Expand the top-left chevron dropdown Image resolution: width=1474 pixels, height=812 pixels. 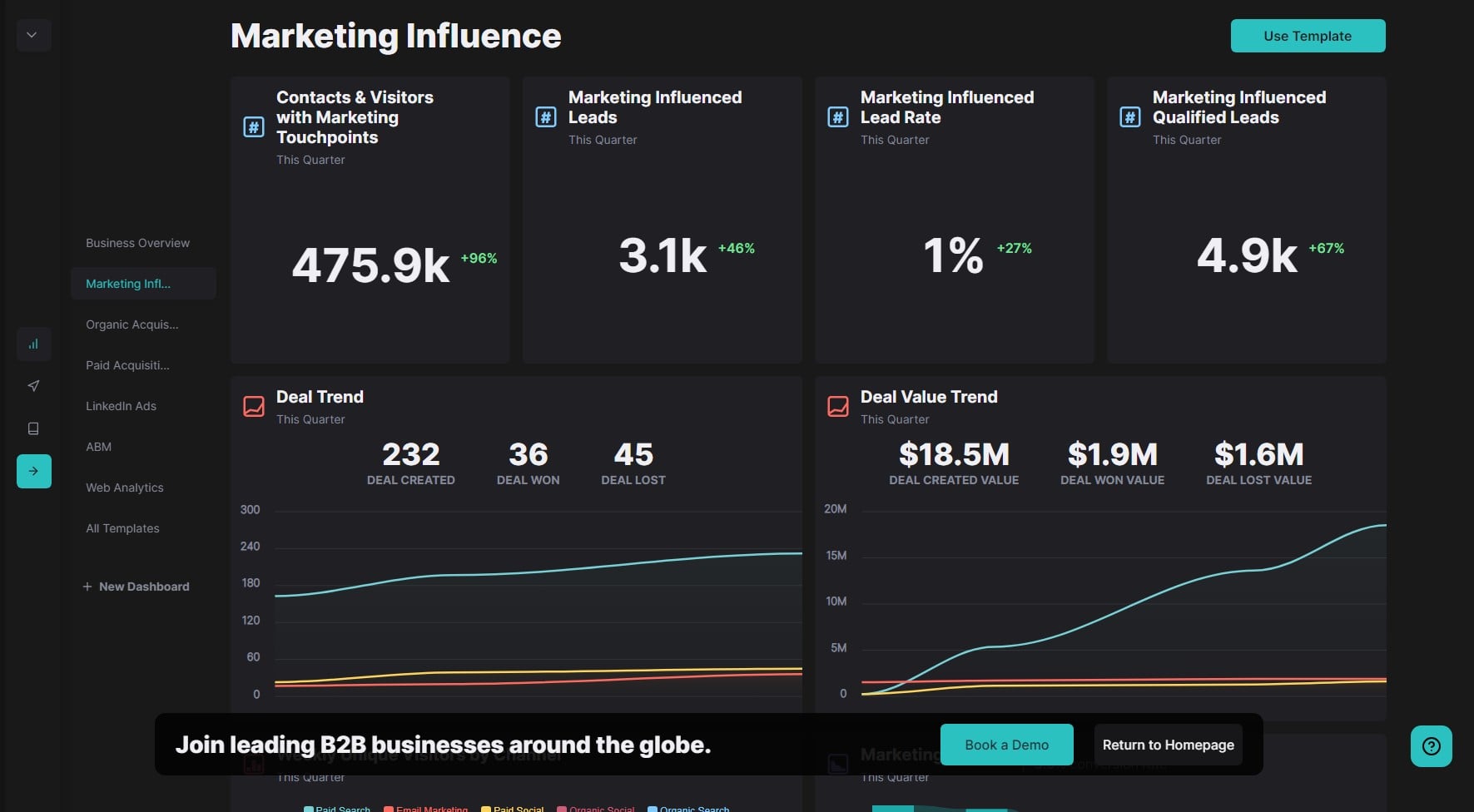[x=32, y=36]
